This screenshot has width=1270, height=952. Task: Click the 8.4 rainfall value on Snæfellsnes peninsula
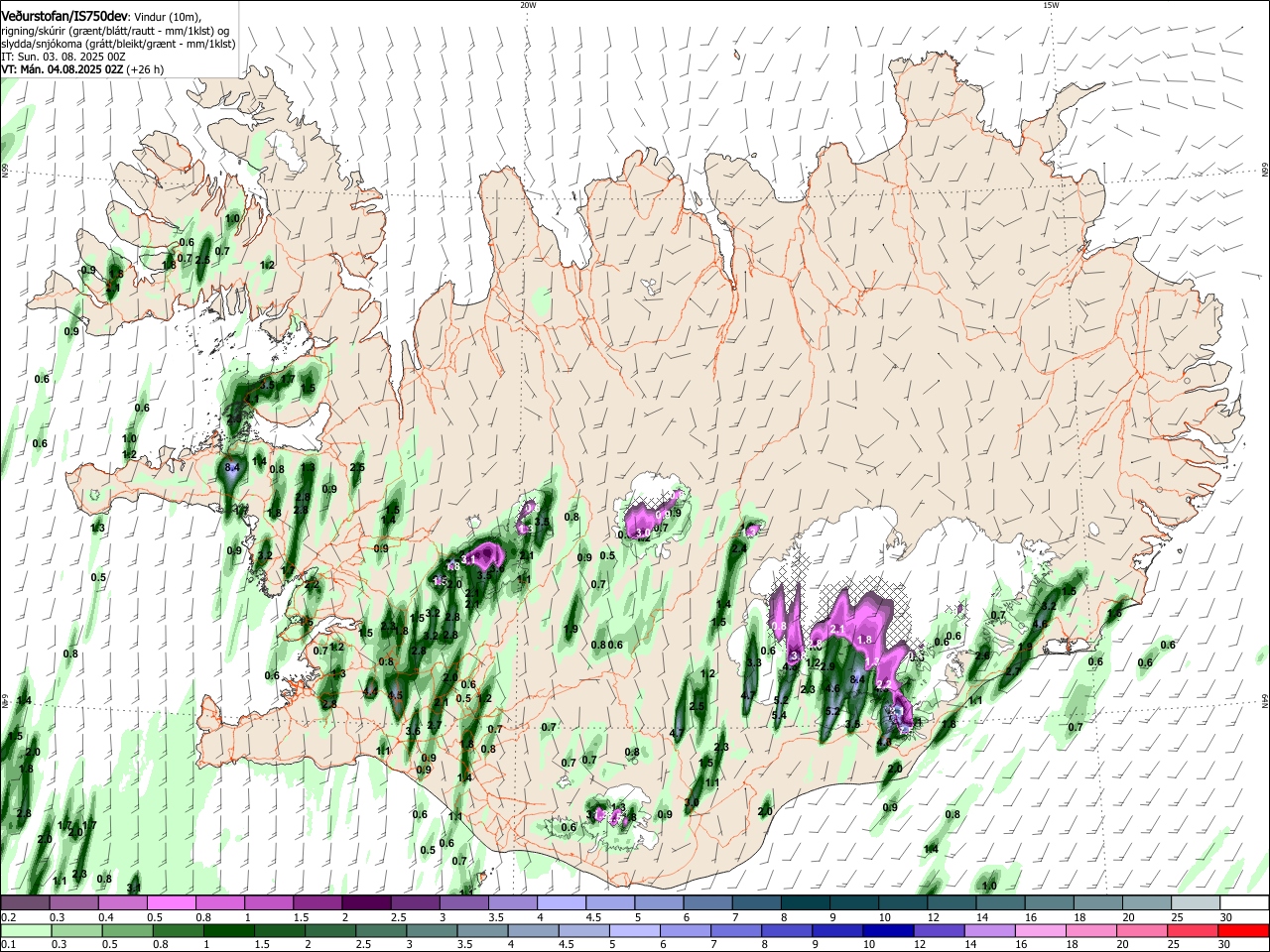[x=233, y=467]
